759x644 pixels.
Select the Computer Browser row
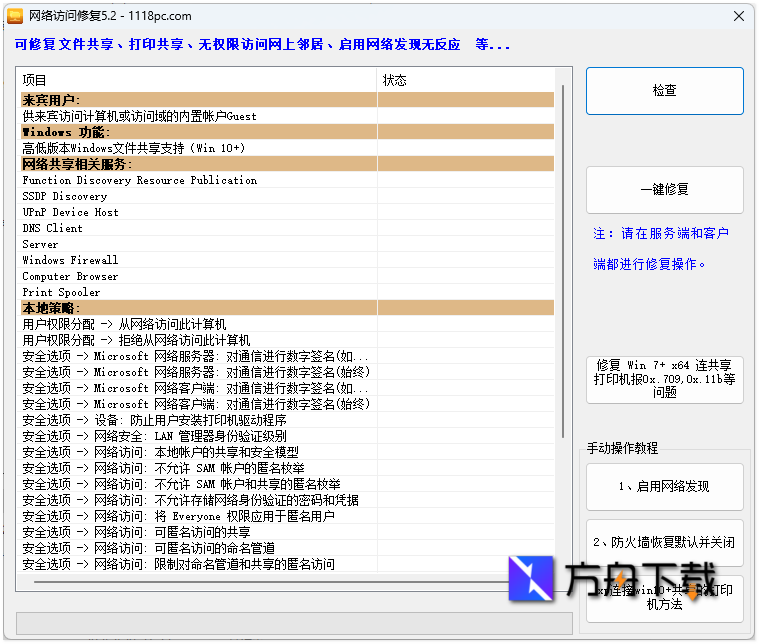287,276
